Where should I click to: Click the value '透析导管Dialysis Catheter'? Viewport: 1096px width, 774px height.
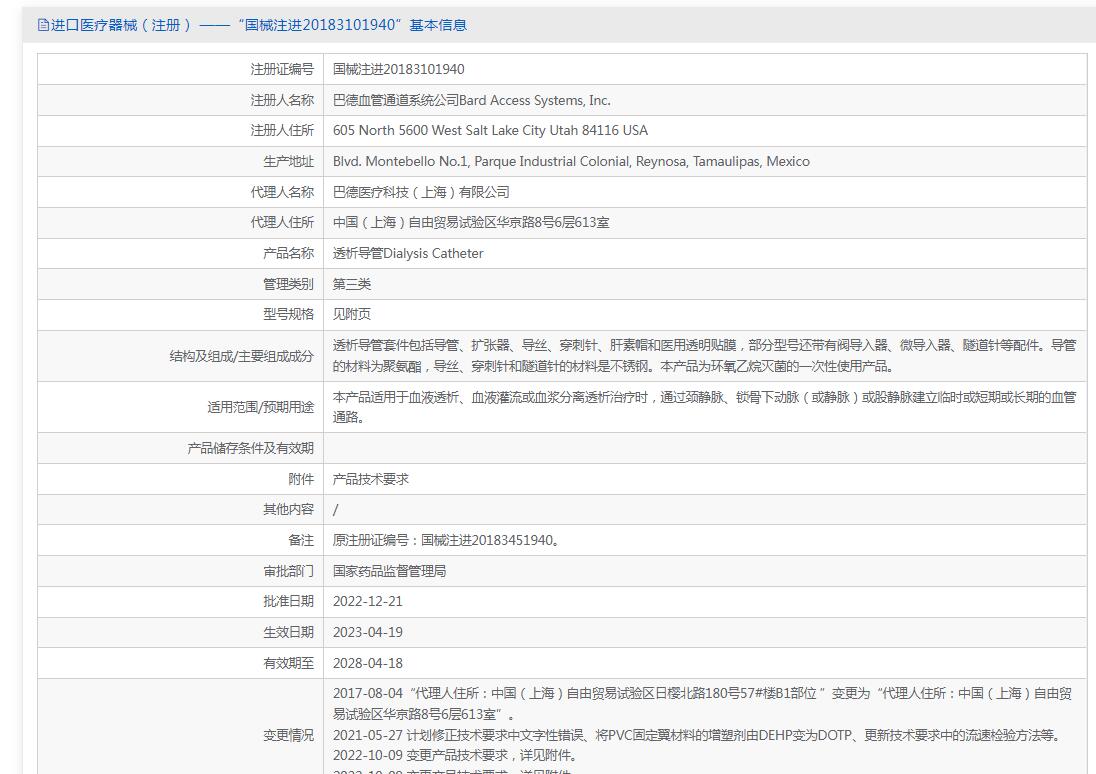point(408,253)
